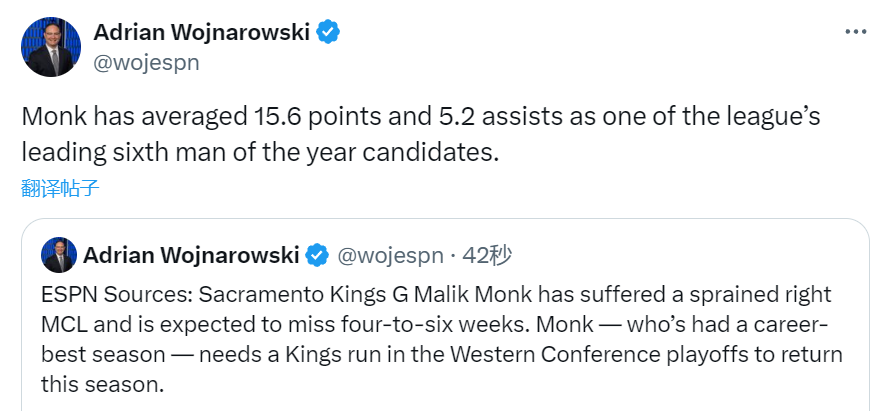
Task: Click the @wojespn handle in the quoted post
Action: 390,256
